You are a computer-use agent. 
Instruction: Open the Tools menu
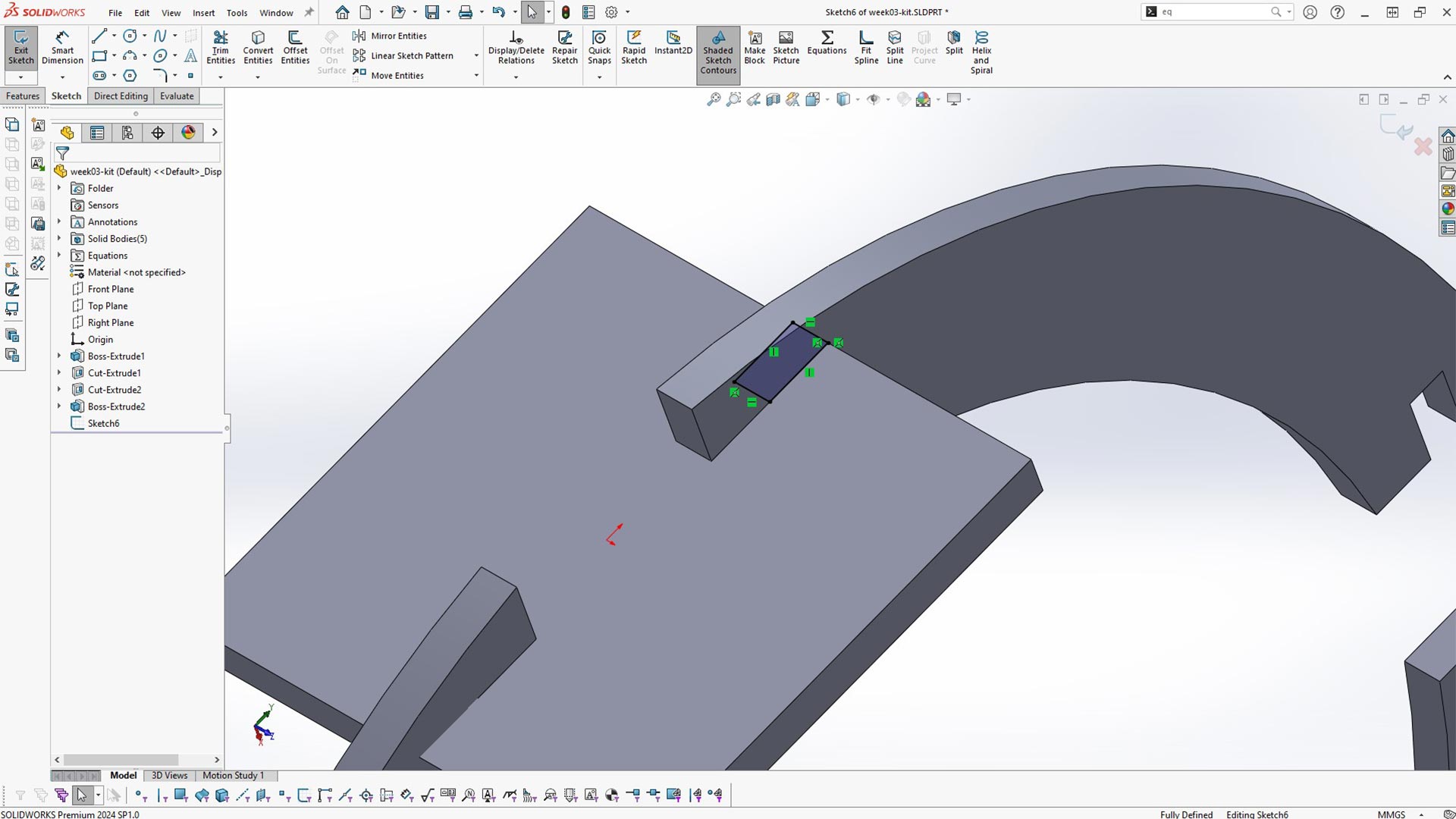coord(237,13)
